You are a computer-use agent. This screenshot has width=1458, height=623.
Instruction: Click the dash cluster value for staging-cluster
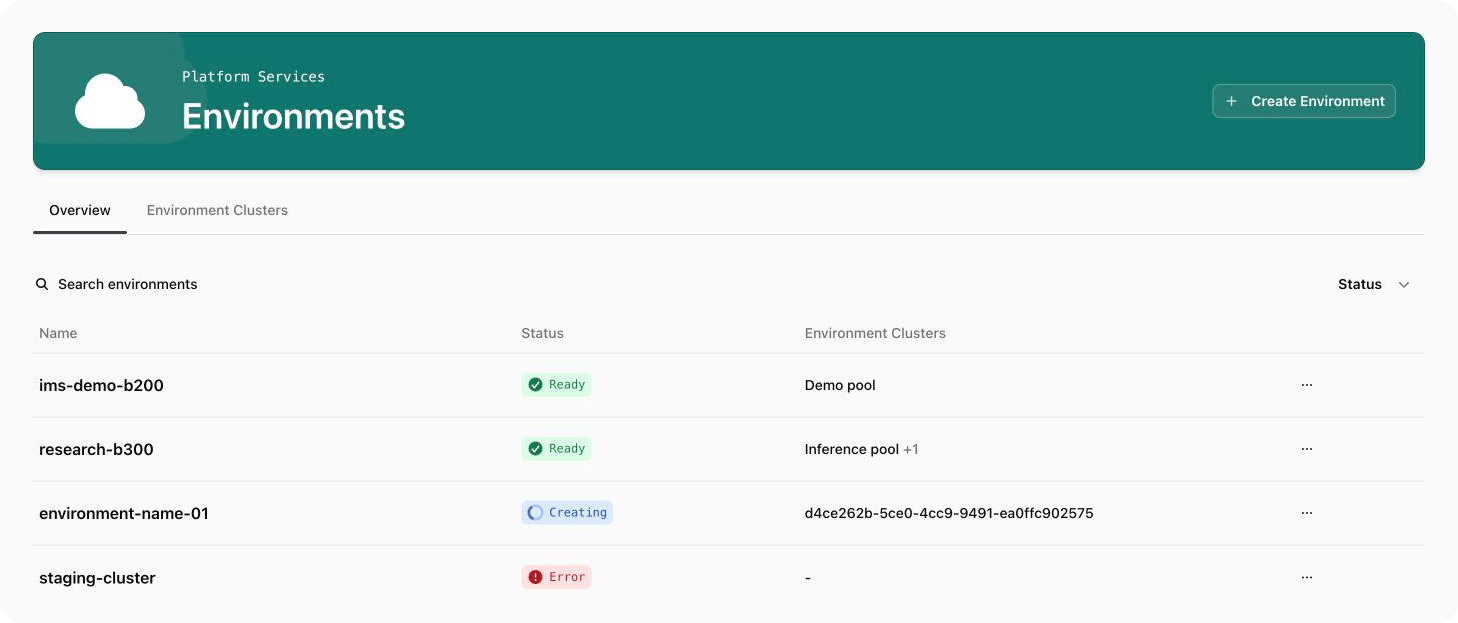808,578
